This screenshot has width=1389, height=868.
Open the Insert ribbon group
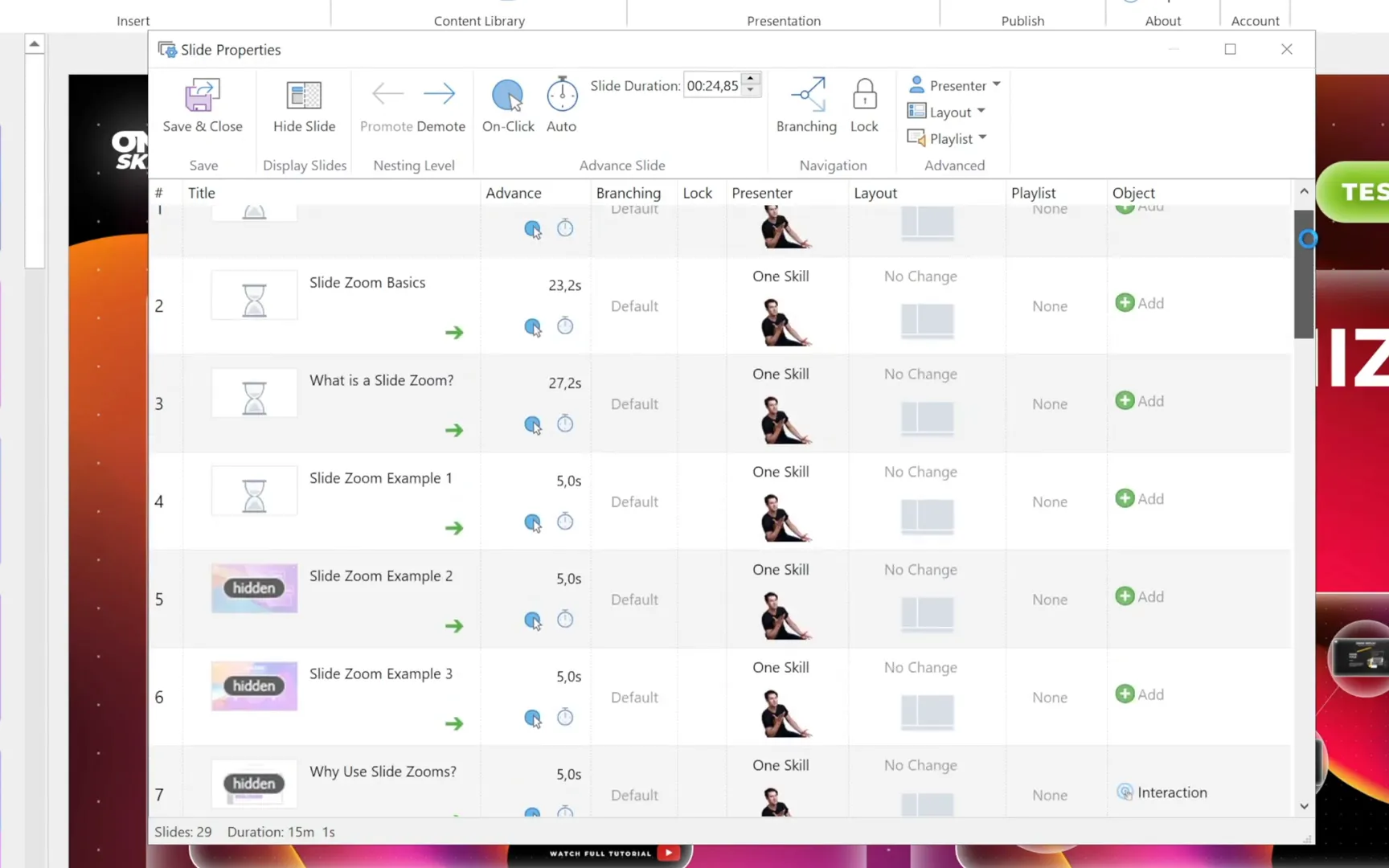(x=133, y=21)
